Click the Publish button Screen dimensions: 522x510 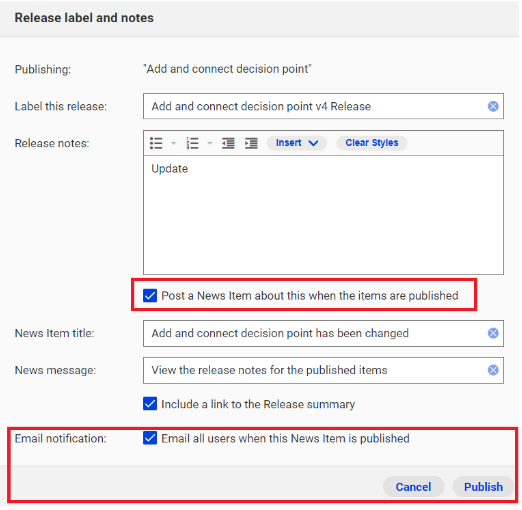click(483, 487)
